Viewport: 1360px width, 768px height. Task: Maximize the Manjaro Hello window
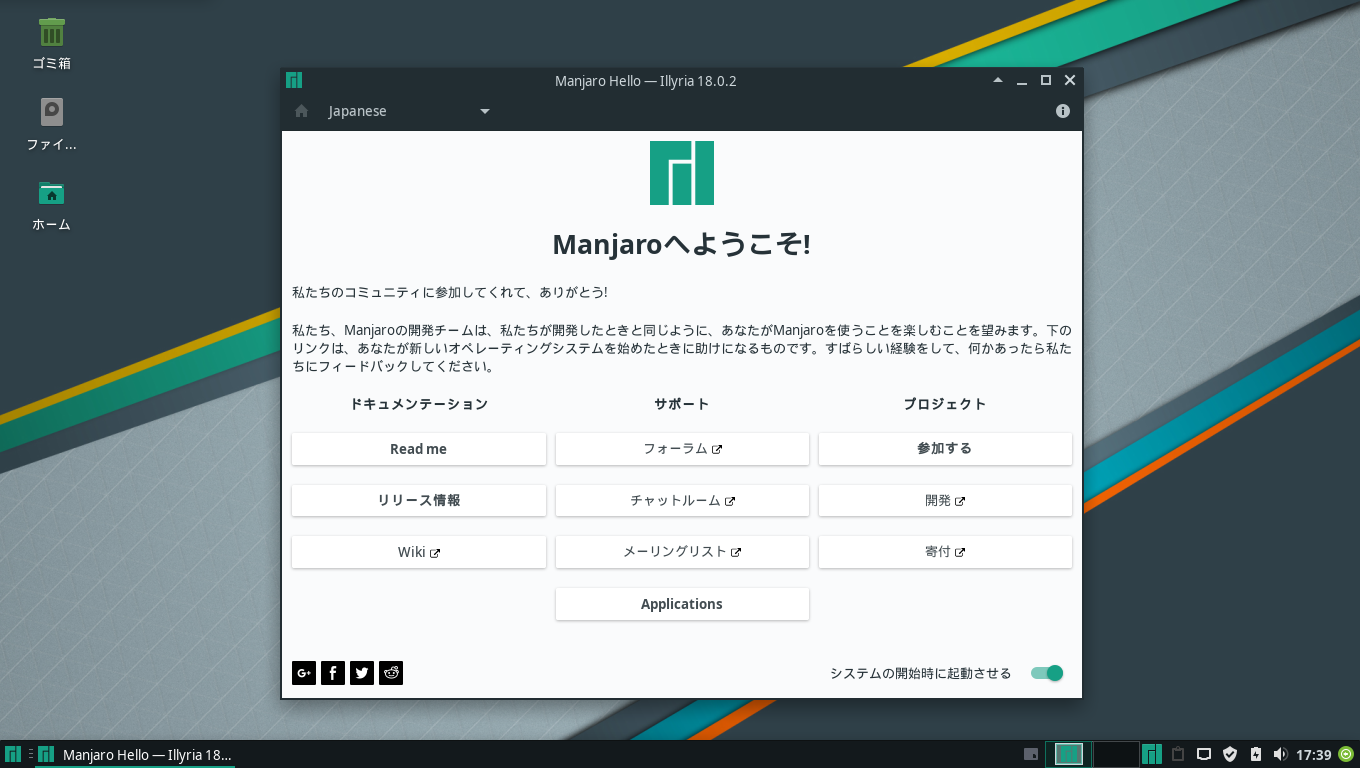coord(1046,81)
